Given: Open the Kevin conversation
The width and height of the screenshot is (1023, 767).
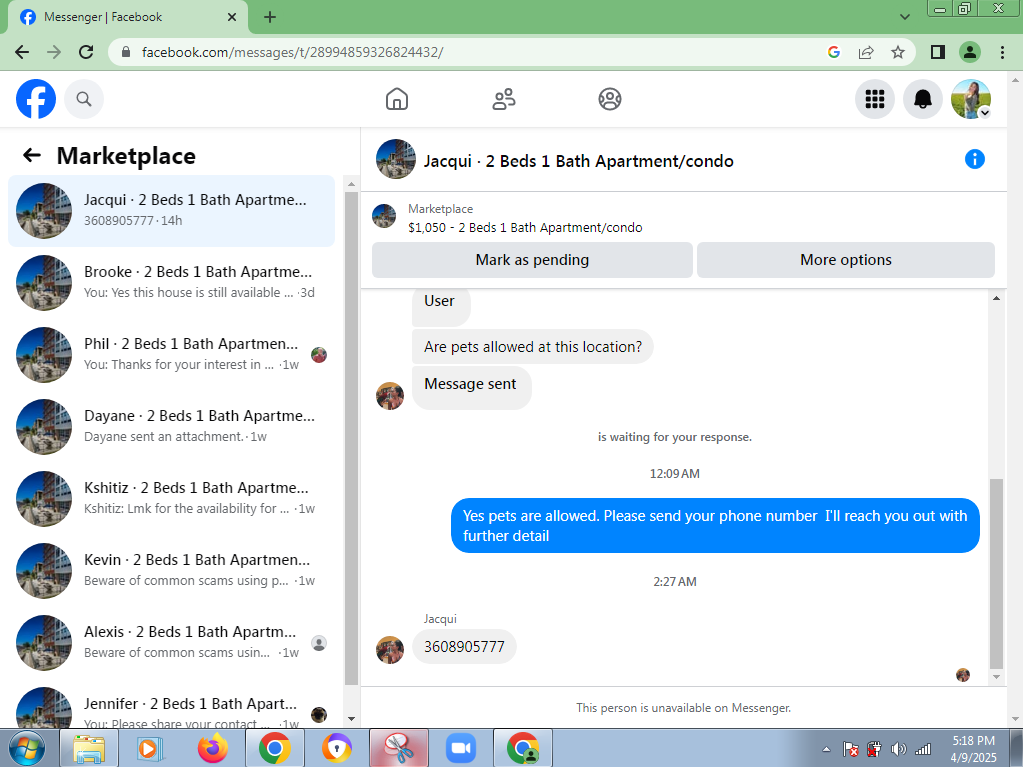Looking at the screenshot, I should coord(172,571).
